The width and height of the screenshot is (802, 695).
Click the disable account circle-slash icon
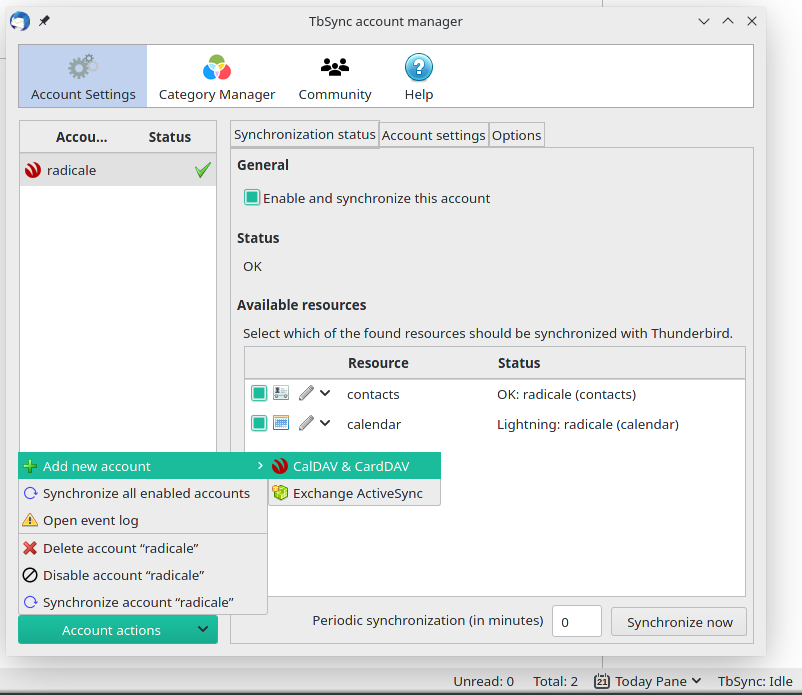click(30, 575)
